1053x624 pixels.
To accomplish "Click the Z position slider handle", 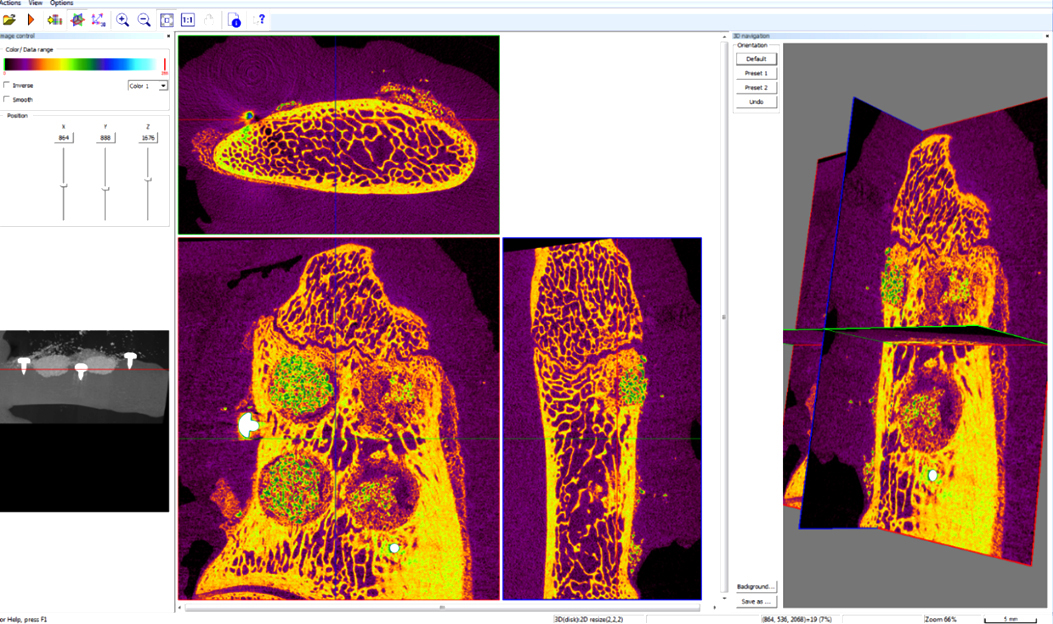I will coord(148,179).
